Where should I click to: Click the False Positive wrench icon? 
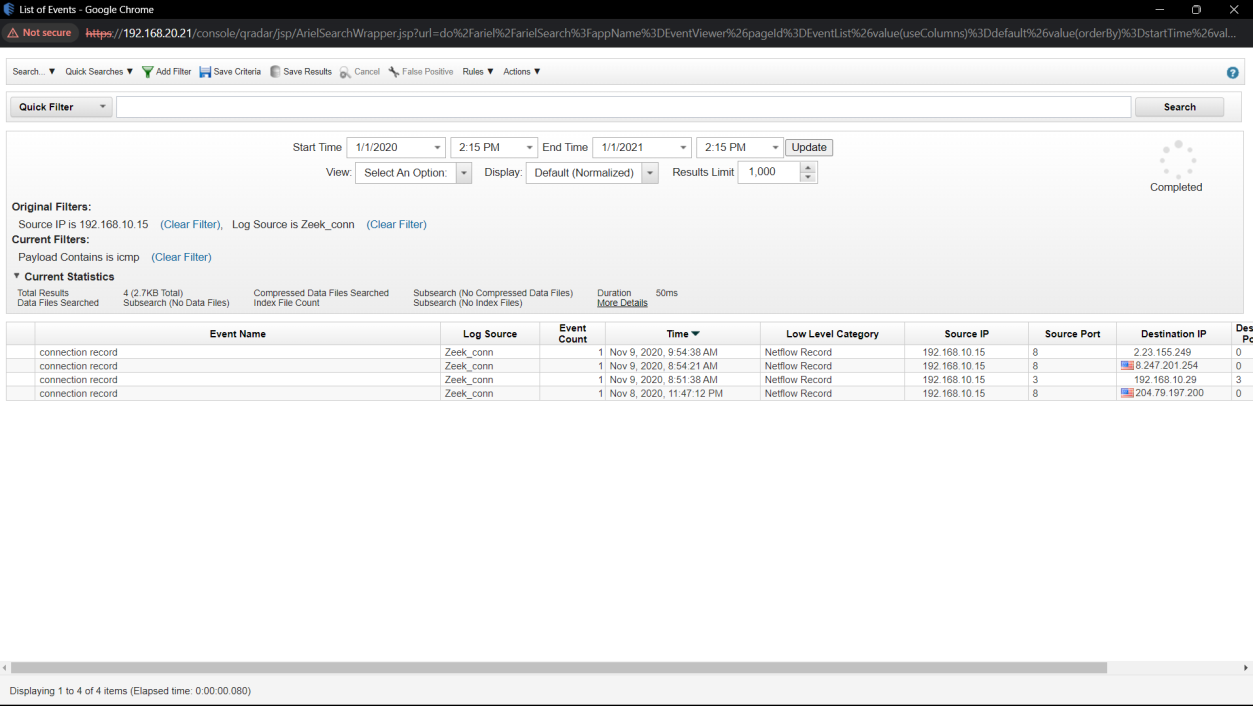(x=394, y=72)
